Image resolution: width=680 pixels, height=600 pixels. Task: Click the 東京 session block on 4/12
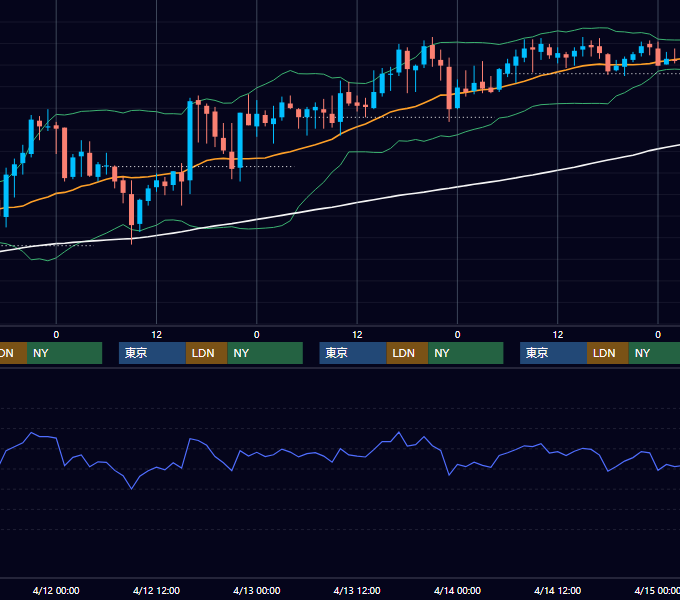[152, 353]
